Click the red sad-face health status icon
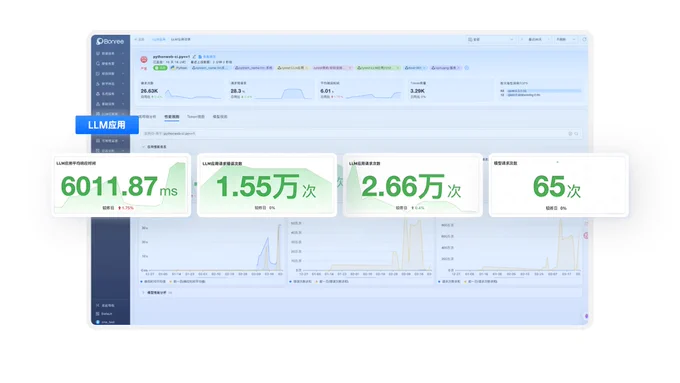The height and width of the screenshot is (383, 680). (144, 59)
